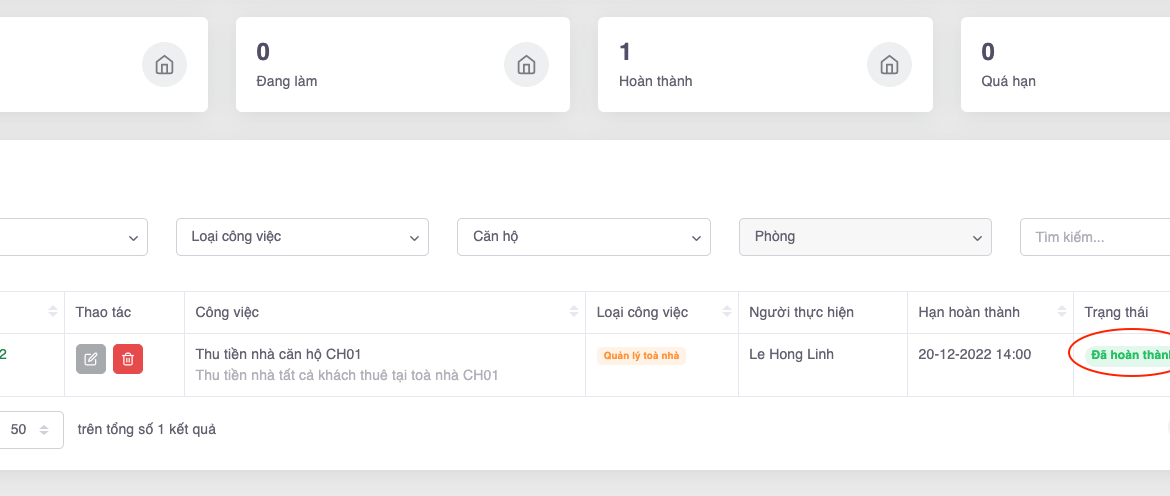The height and width of the screenshot is (496, 1170).
Task: Open the Loại công việc dropdown filter
Action: click(302, 237)
